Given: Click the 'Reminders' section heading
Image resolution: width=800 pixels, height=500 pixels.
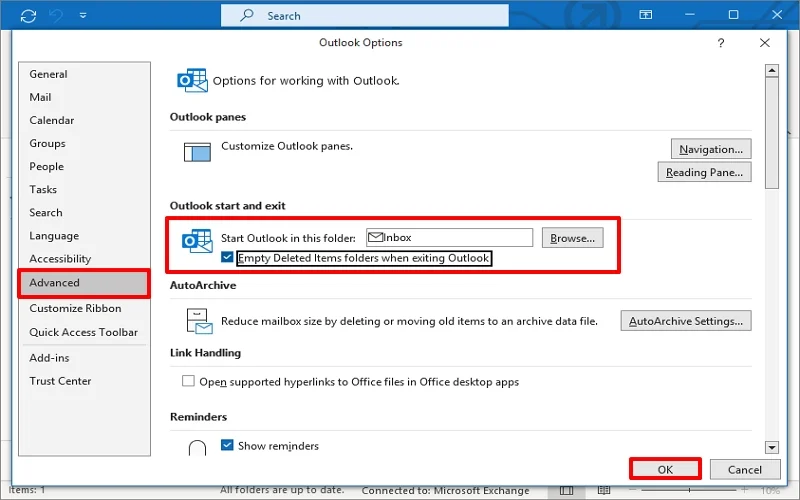Looking at the screenshot, I should coord(198,417).
